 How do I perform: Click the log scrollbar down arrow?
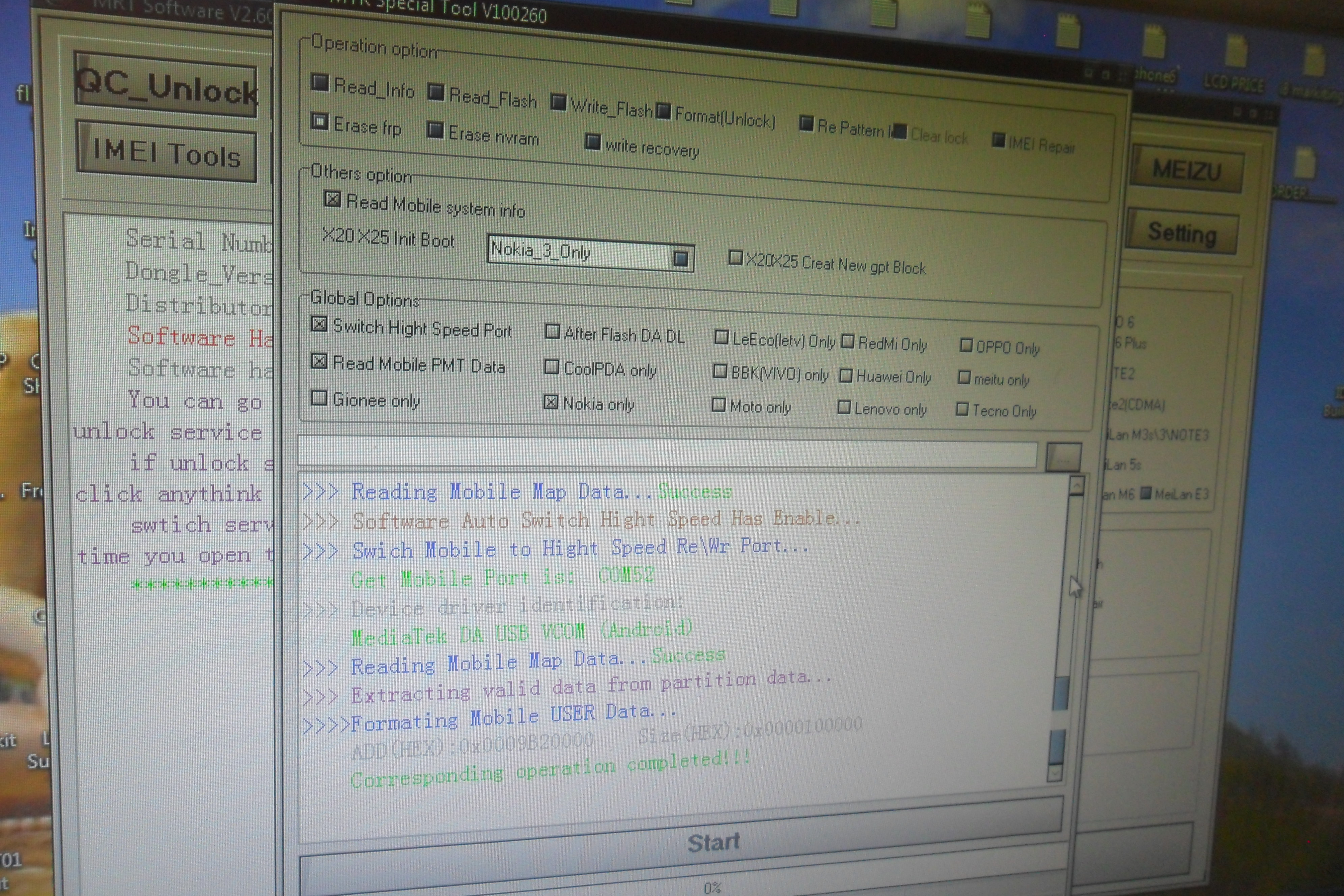pyautogui.click(x=1055, y=773)
